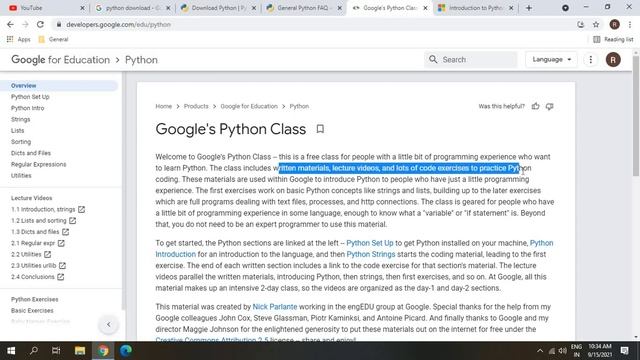Click the Python Strings link in article
Image resolution: width=640 pixels, height=360 pixels.
tap(371, 254)
